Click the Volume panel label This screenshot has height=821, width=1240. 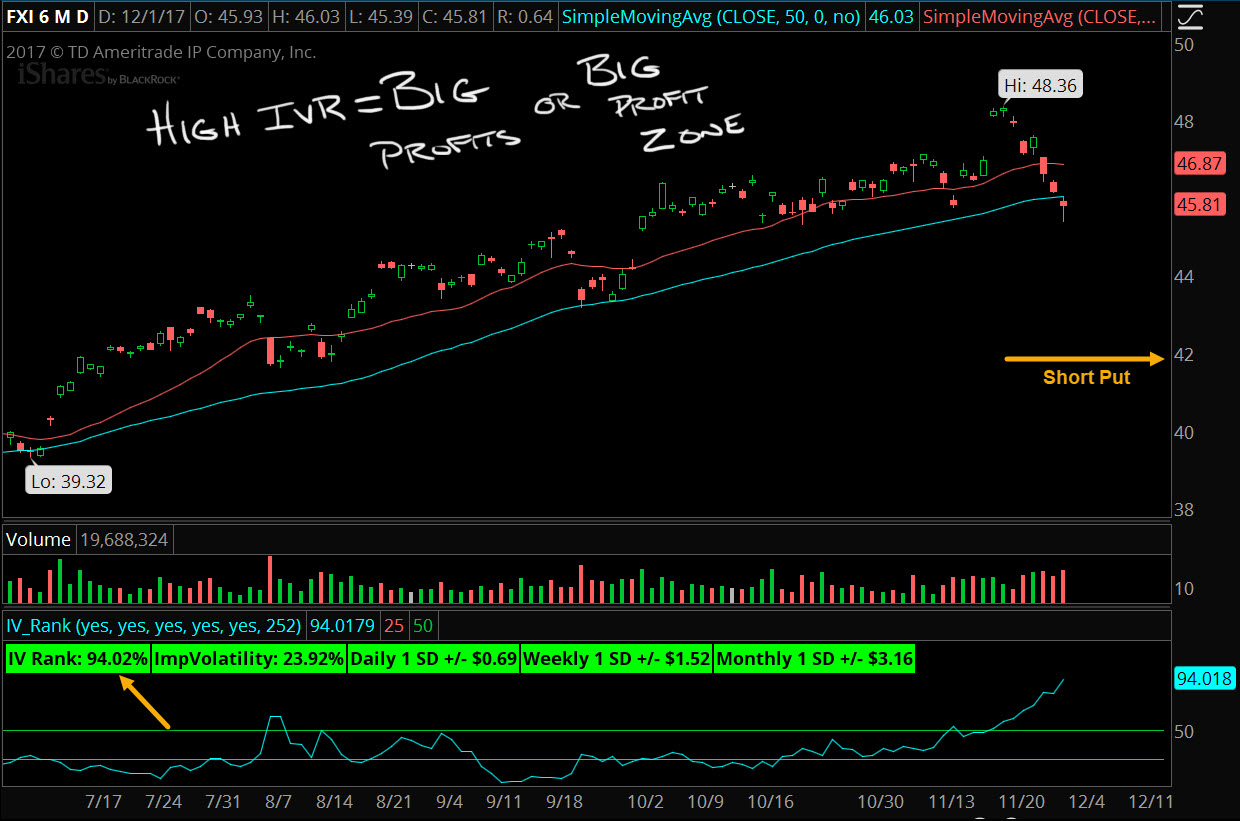[38, 539]
